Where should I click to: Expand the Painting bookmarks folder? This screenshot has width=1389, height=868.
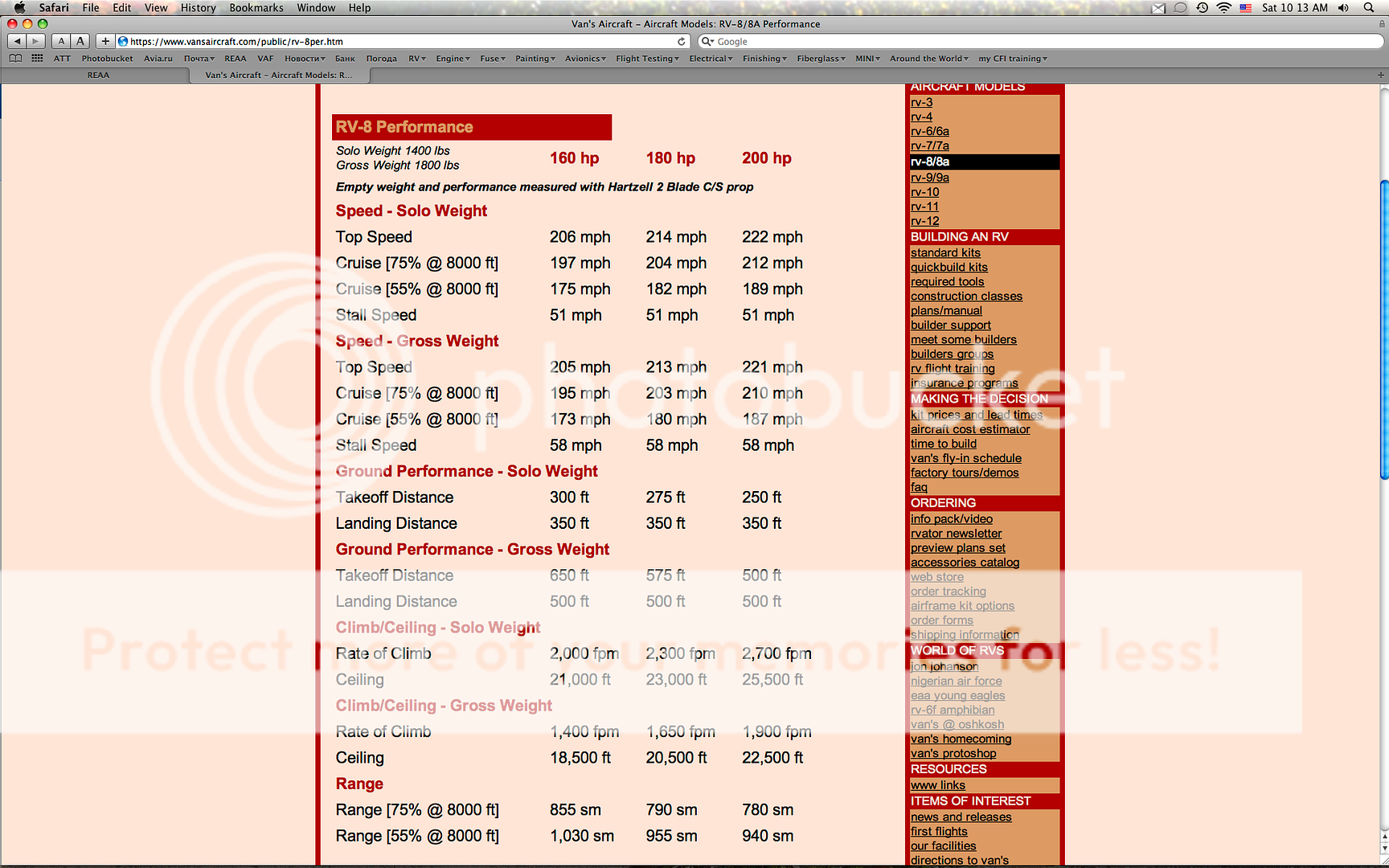535,59
